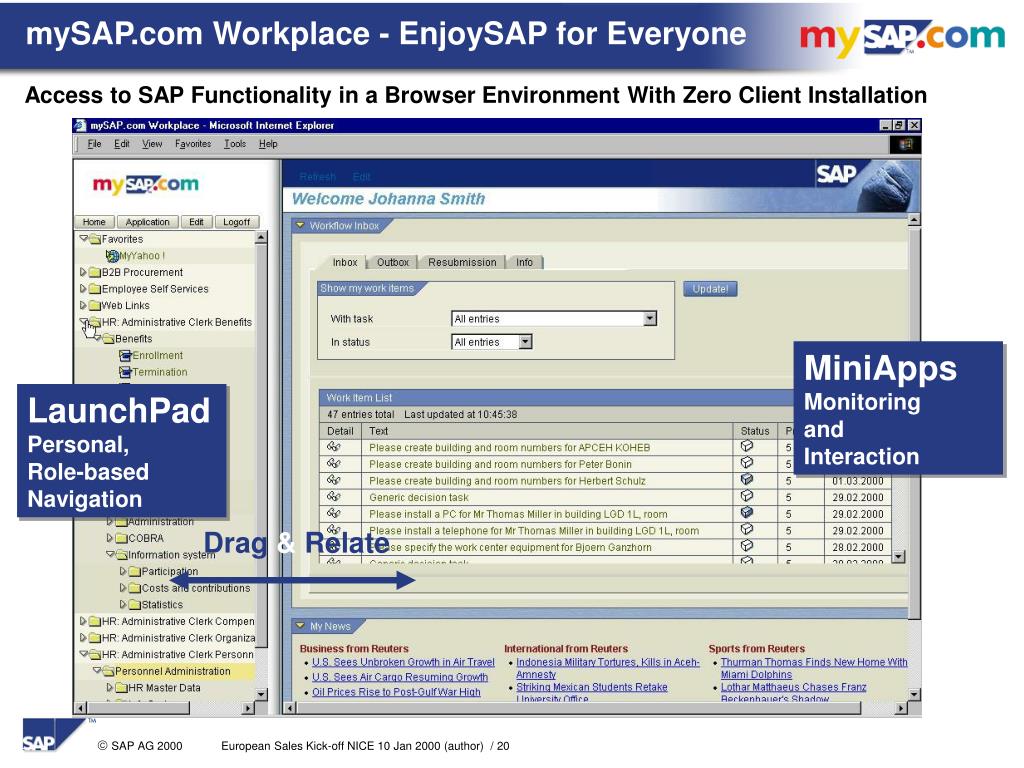
Task: Open the With task dropdown
Action: [650, 319]
